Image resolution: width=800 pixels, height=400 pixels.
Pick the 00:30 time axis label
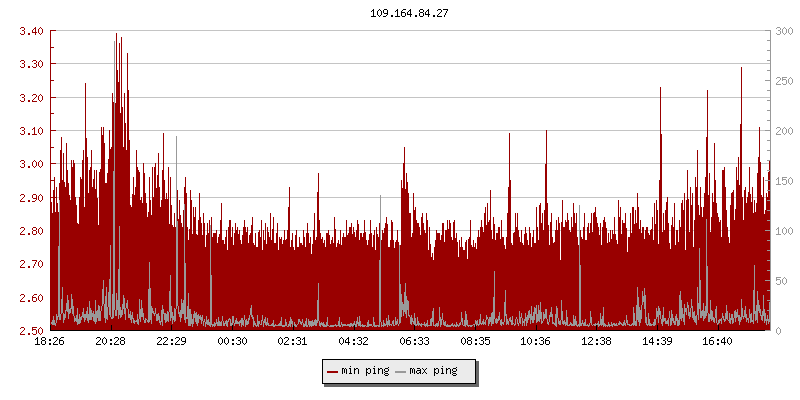click(232, 342)
